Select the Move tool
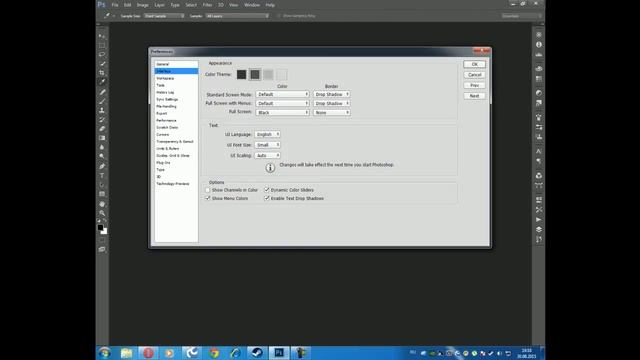This screenshot has height=360, width=640. (102, 36)
